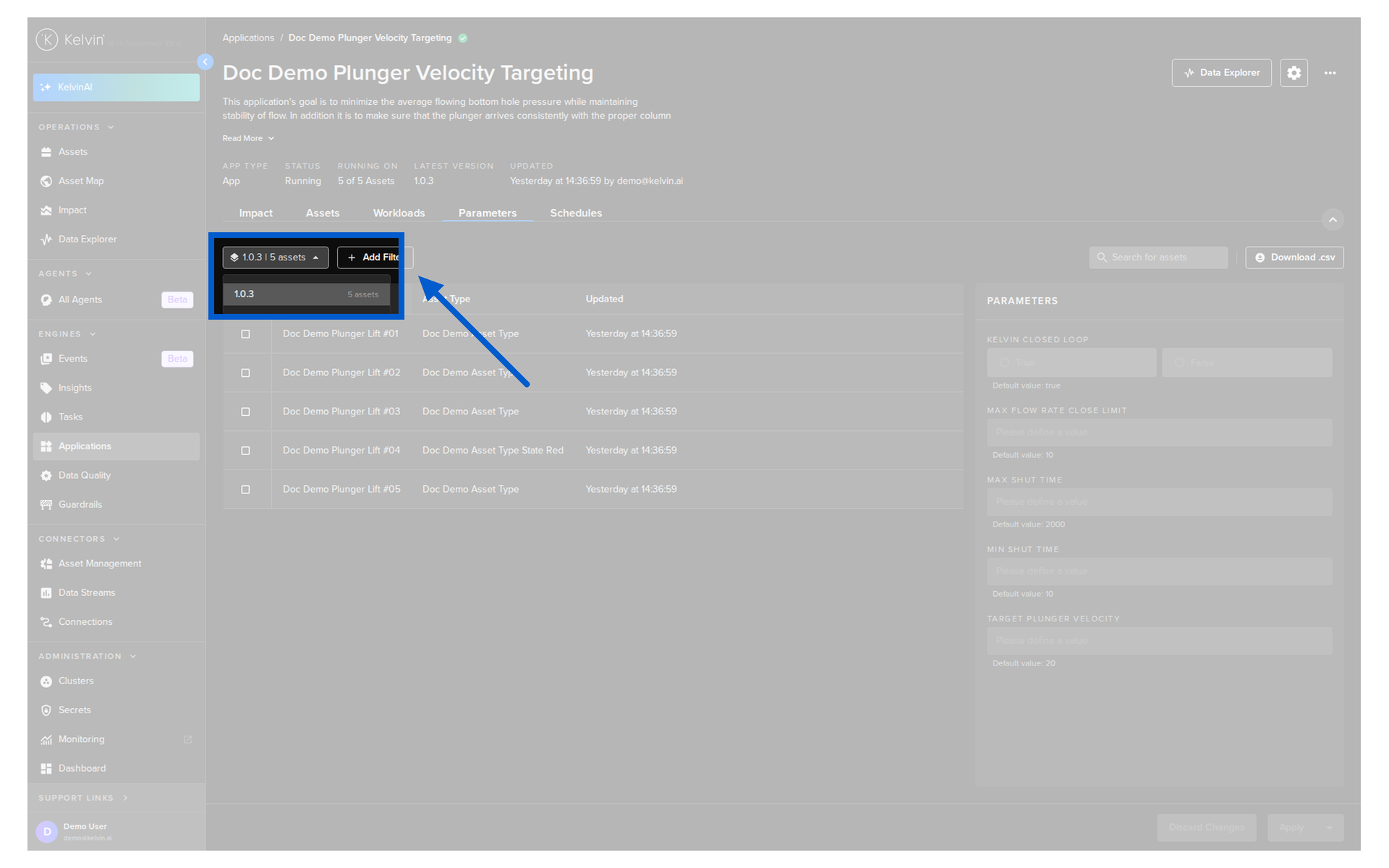Select version 1.0.3 from the dropdown list
This screenshot has height=868, width=1389.
(x=306, y=294)
